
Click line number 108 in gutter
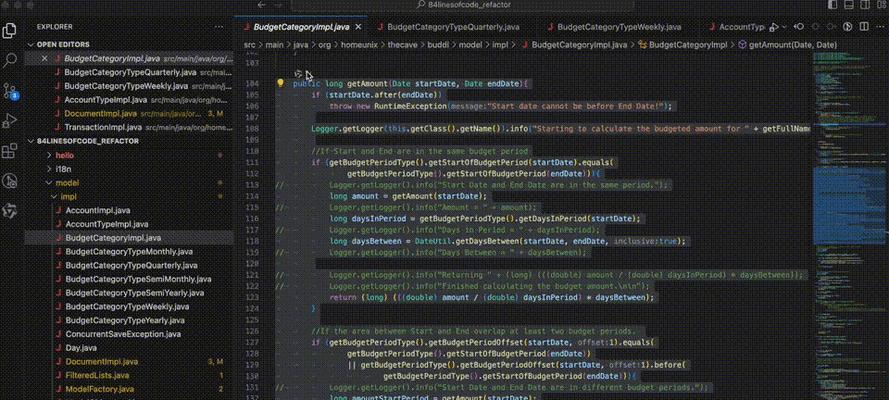(x=253, y=129)
